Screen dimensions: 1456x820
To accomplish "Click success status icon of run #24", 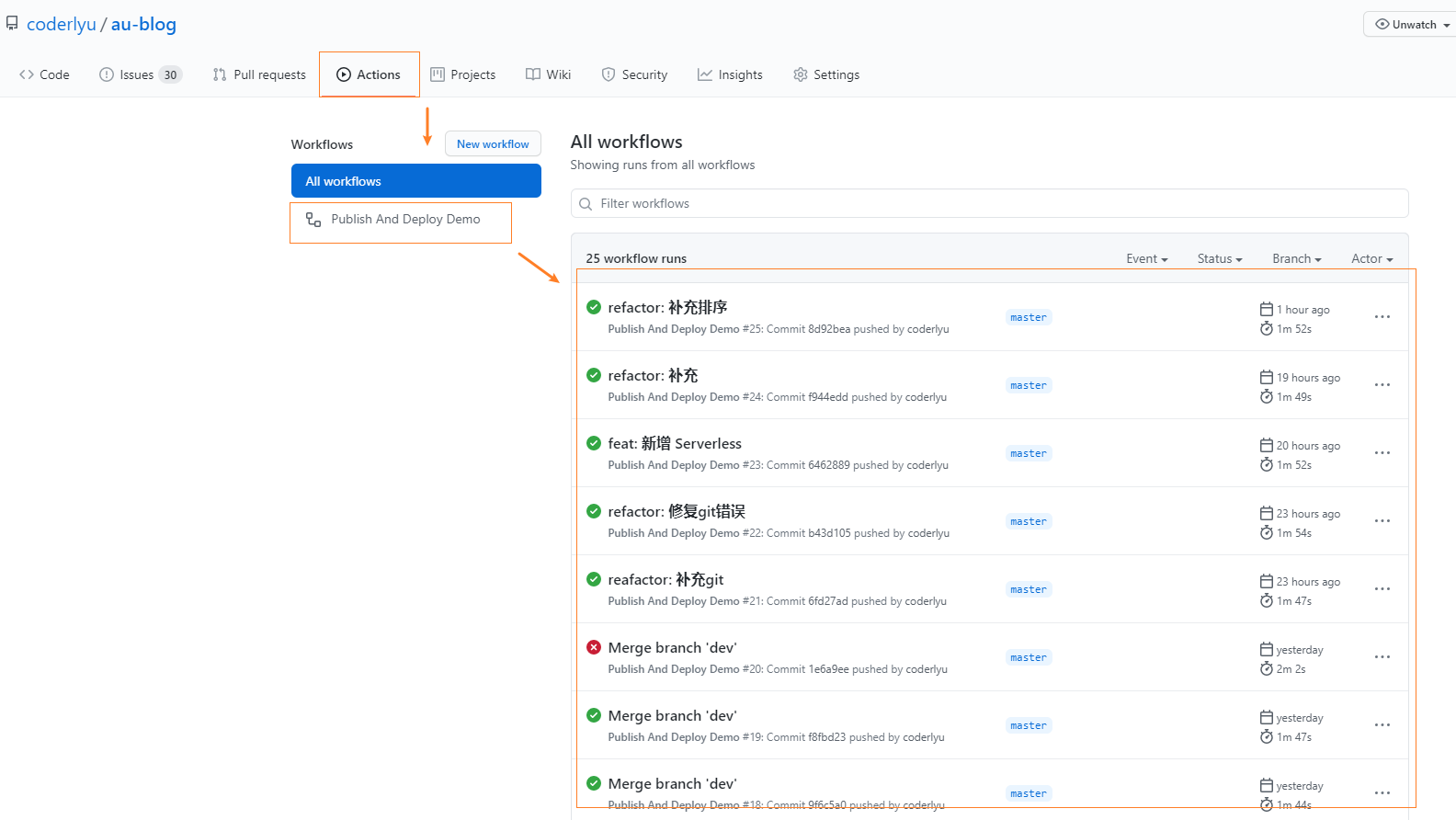I will coord(594,375).
